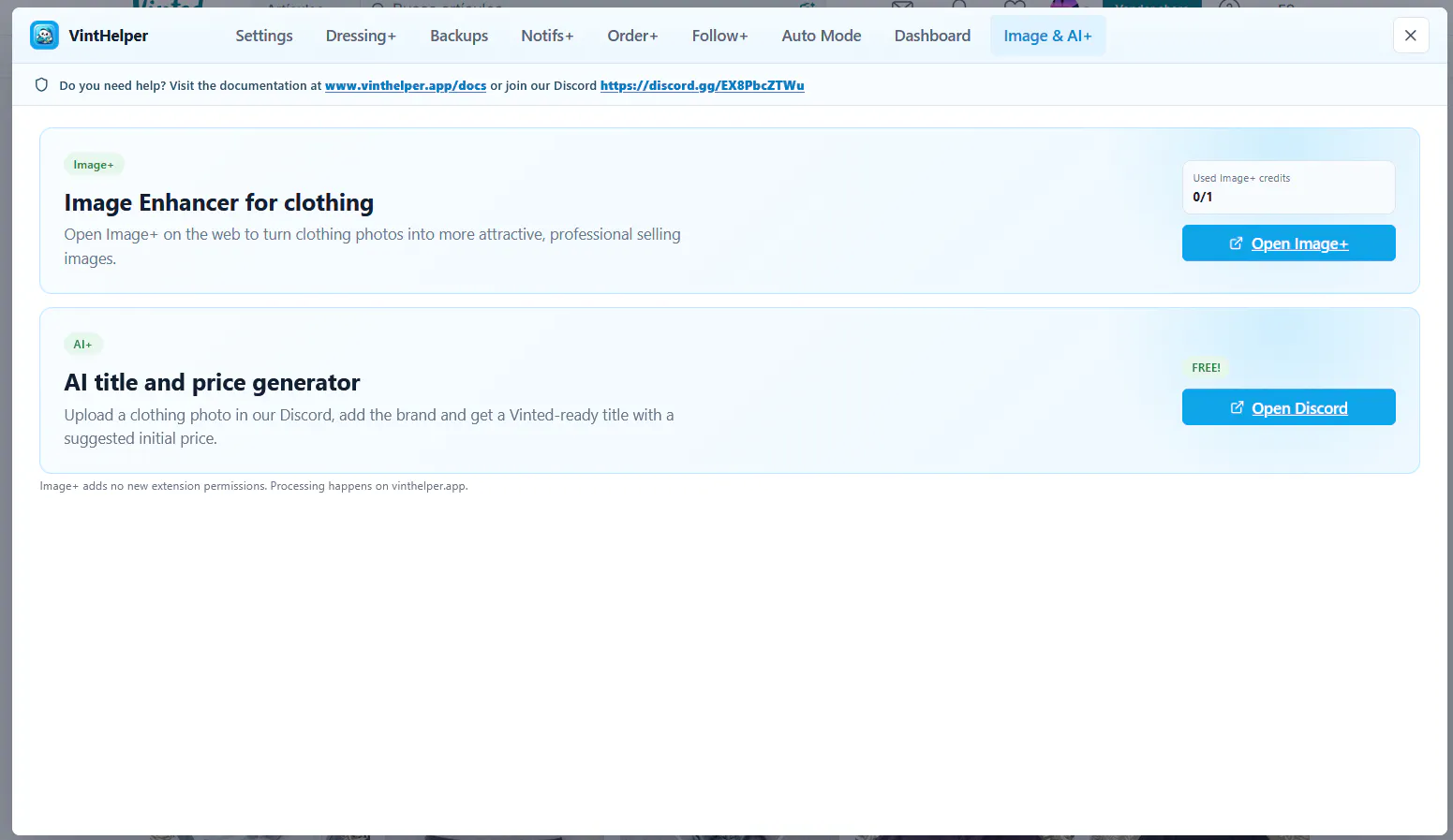Click the Used Image+ credits 0/1 box

click(1288, 187)
